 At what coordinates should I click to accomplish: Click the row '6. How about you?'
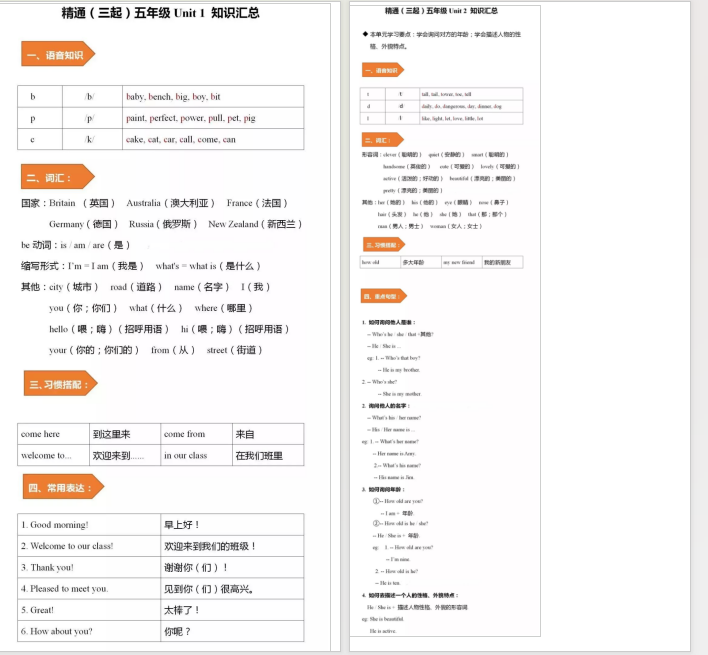click(89, 631)
